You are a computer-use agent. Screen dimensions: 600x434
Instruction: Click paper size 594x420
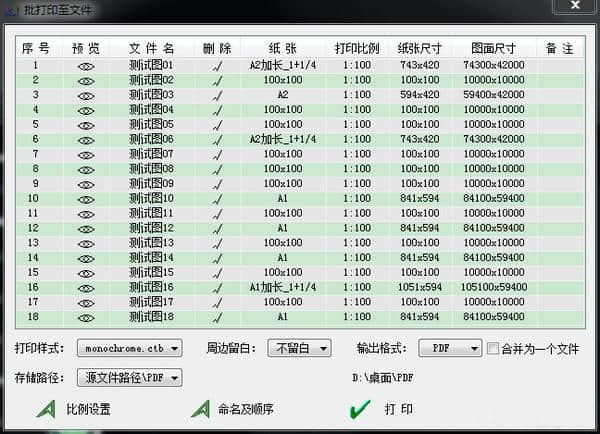pos(420,95)
